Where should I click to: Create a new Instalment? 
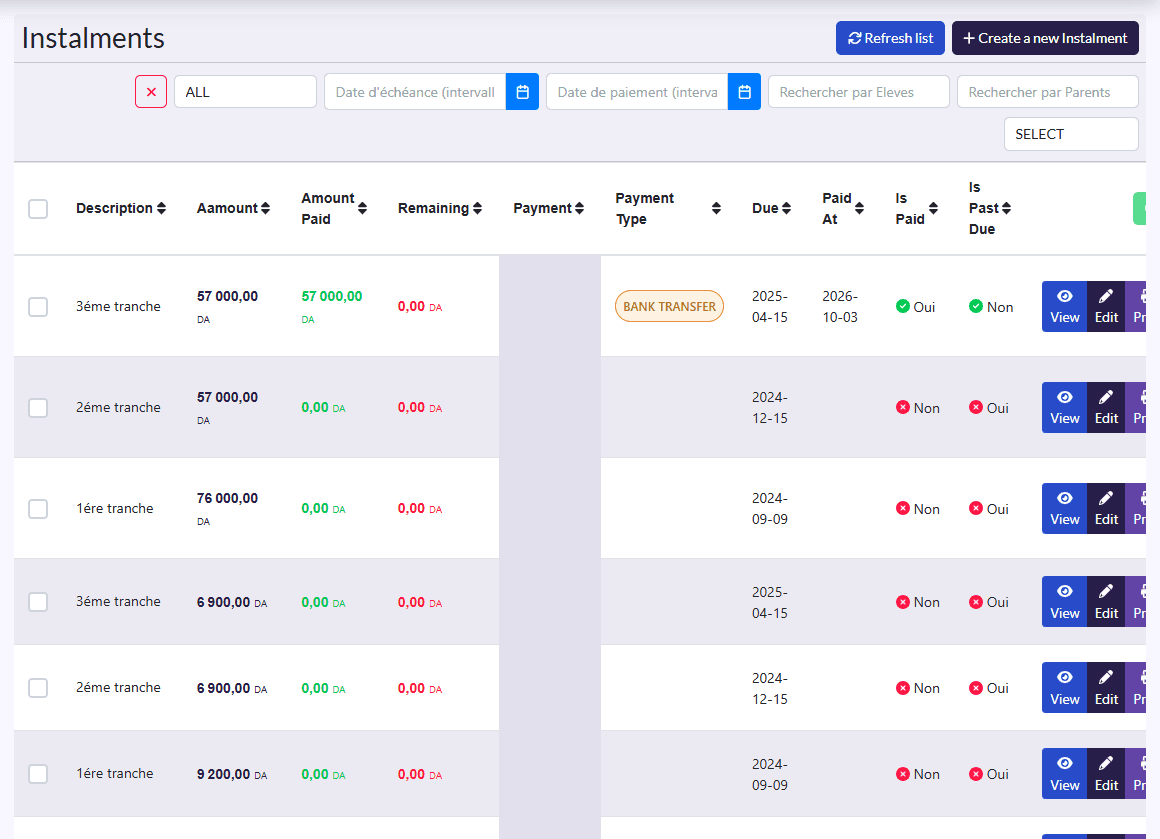click(1045, 38)
